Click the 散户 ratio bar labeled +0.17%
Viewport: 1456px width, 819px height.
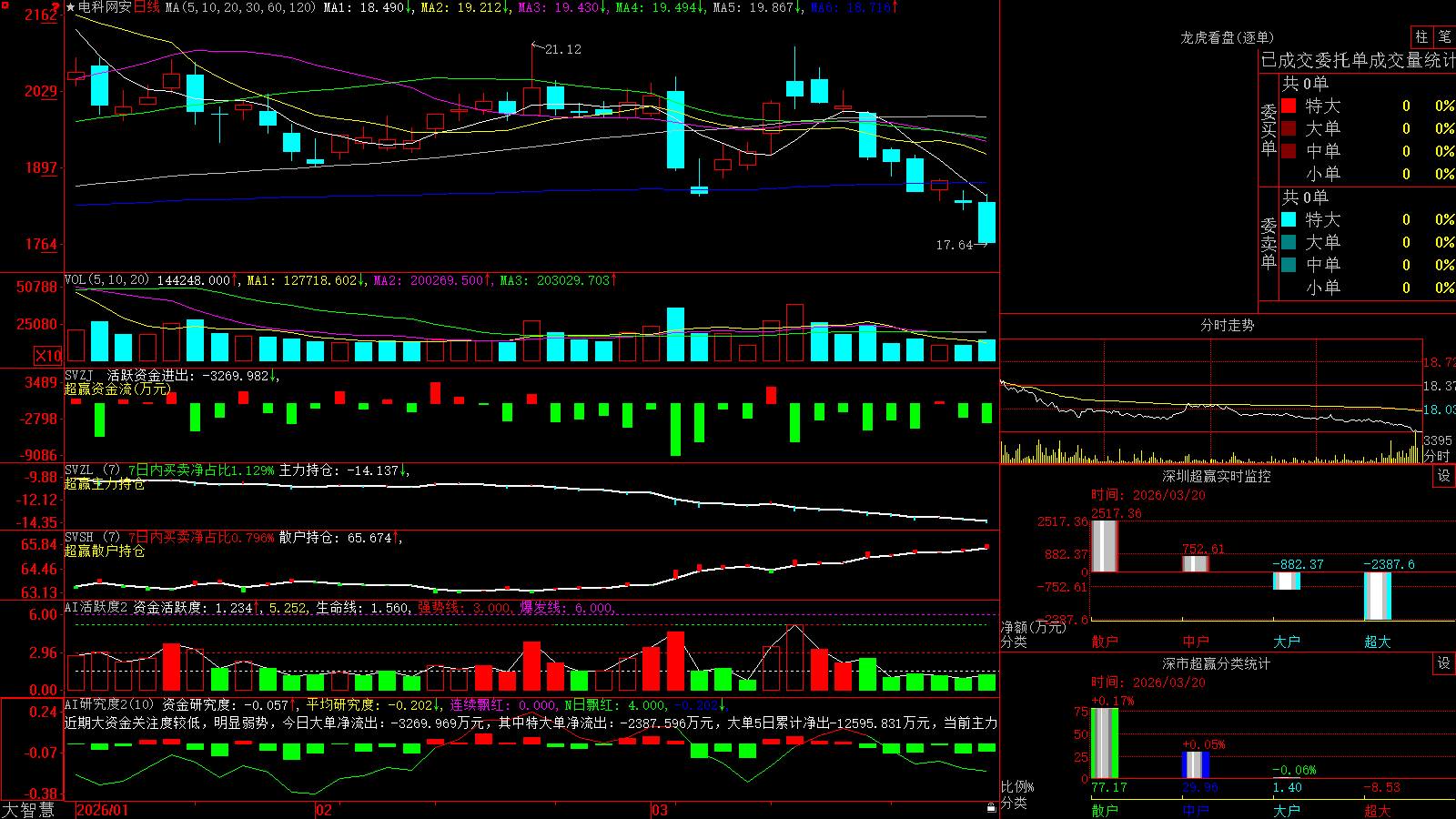(x=1105, y=743)
